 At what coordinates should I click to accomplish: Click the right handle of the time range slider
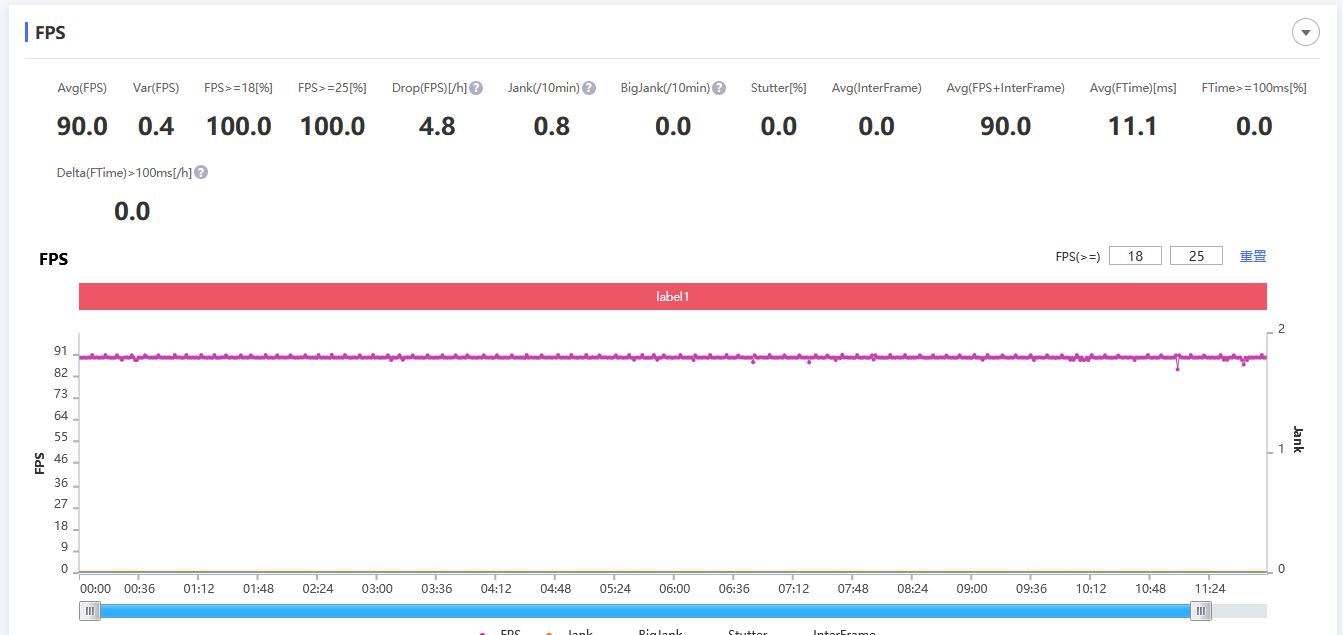1201,611
